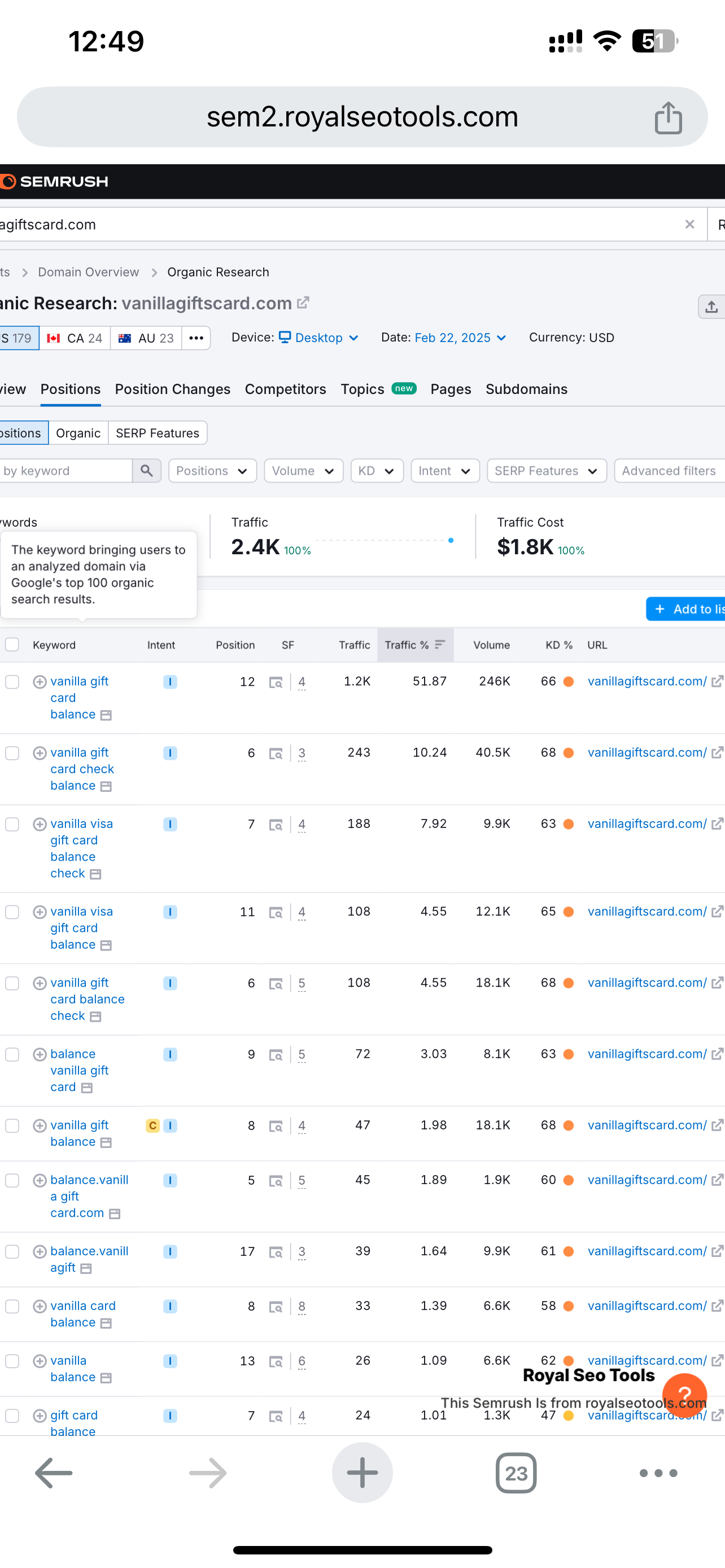Check the row for vanilla gift card balance
The height and width of the screenshot is (1568, 725).
coord(12,682)
